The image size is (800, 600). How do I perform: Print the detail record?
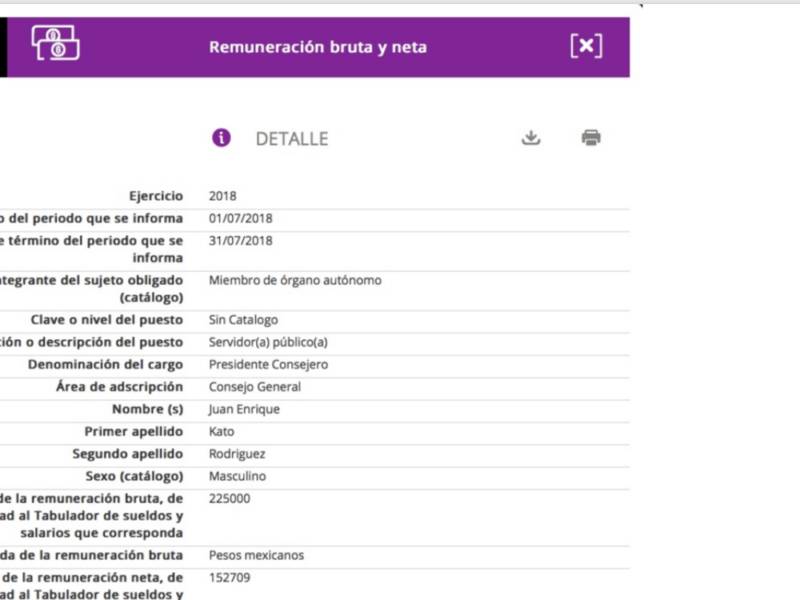coord(591,138)
